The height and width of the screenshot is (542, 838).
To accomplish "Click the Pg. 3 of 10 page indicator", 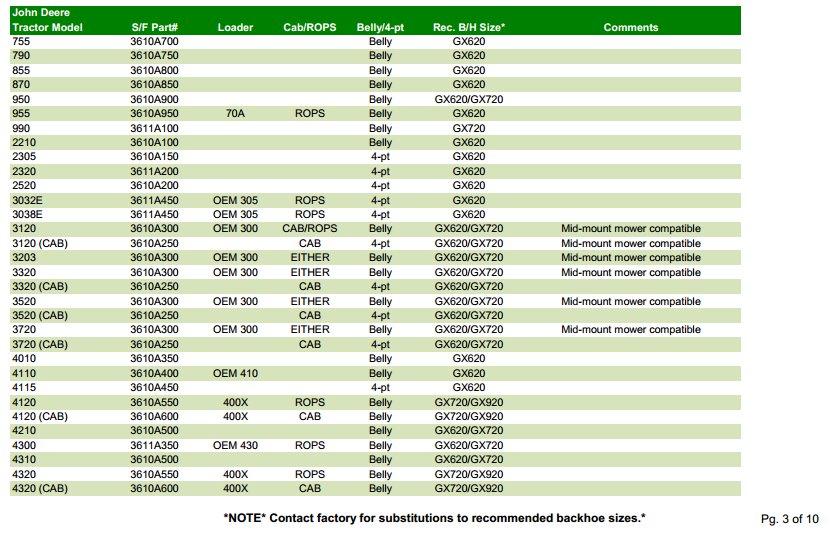I will pyautogui.click(x=789, y=518).
